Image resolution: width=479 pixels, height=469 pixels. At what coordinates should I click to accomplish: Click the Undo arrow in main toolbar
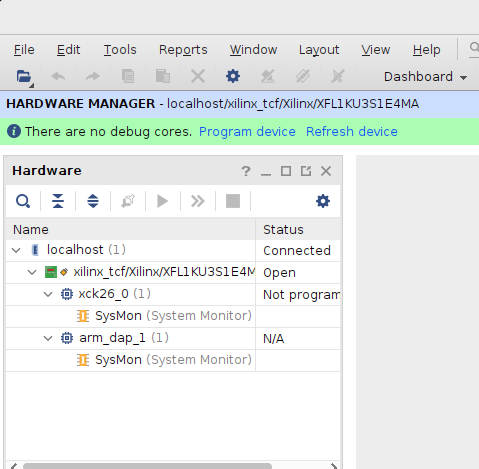pos(58,77)
